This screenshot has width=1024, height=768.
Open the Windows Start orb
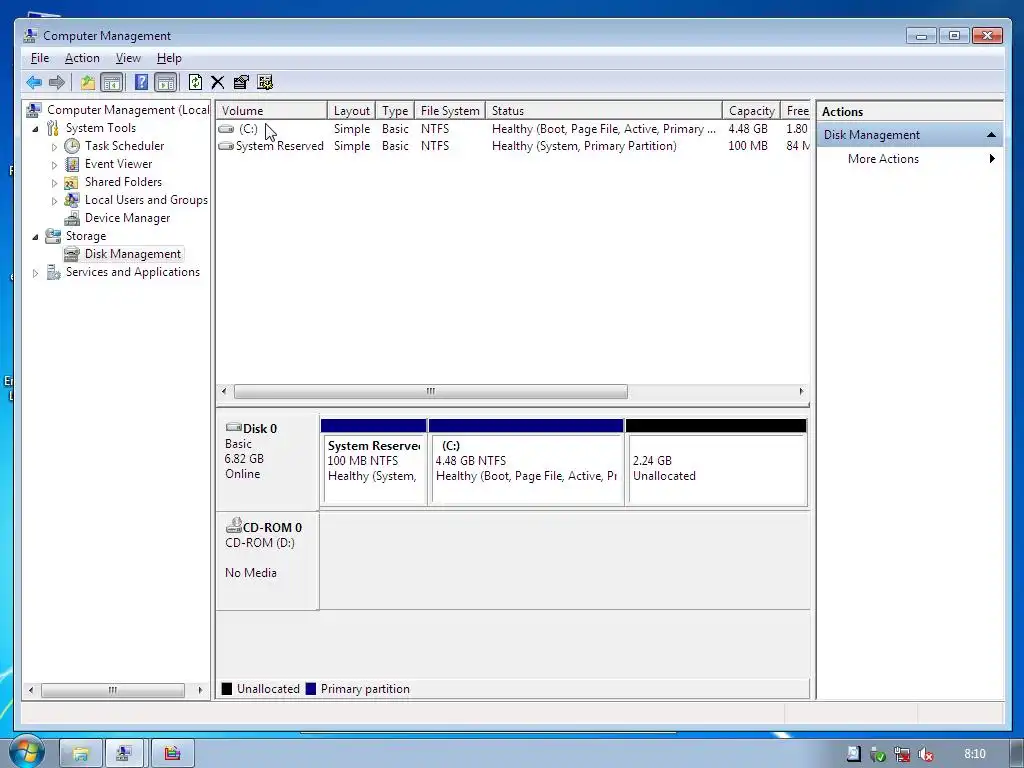tap(26, 753)
